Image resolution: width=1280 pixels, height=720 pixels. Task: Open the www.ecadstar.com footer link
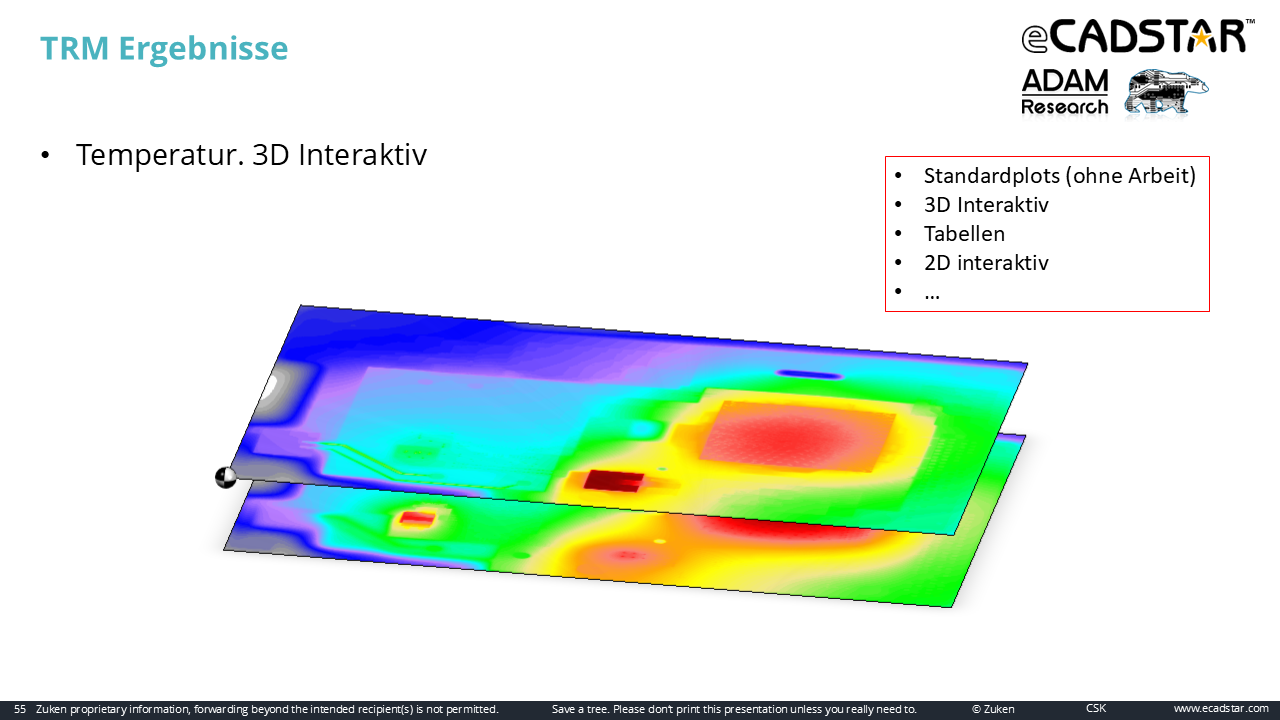(1221, 709)
